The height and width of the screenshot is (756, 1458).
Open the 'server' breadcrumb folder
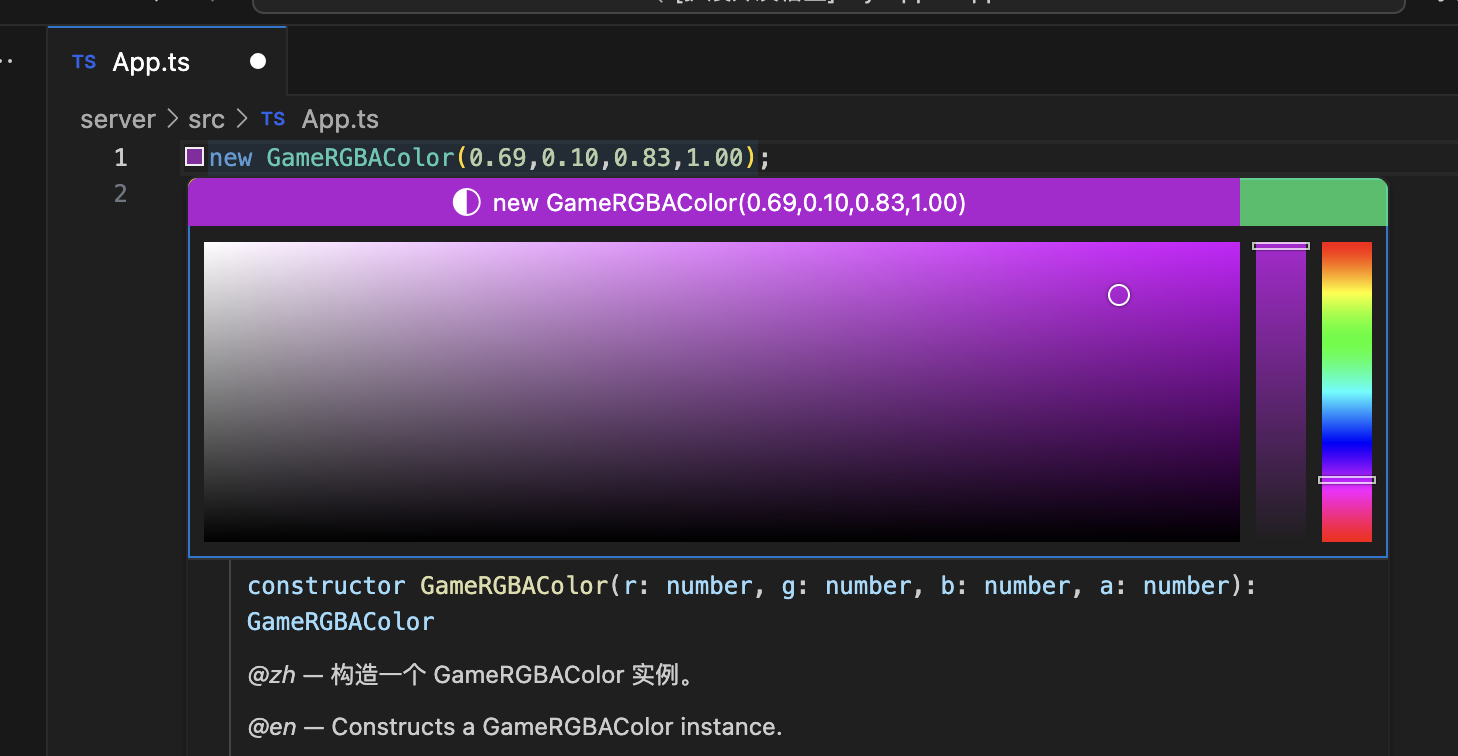coord(118,119)
